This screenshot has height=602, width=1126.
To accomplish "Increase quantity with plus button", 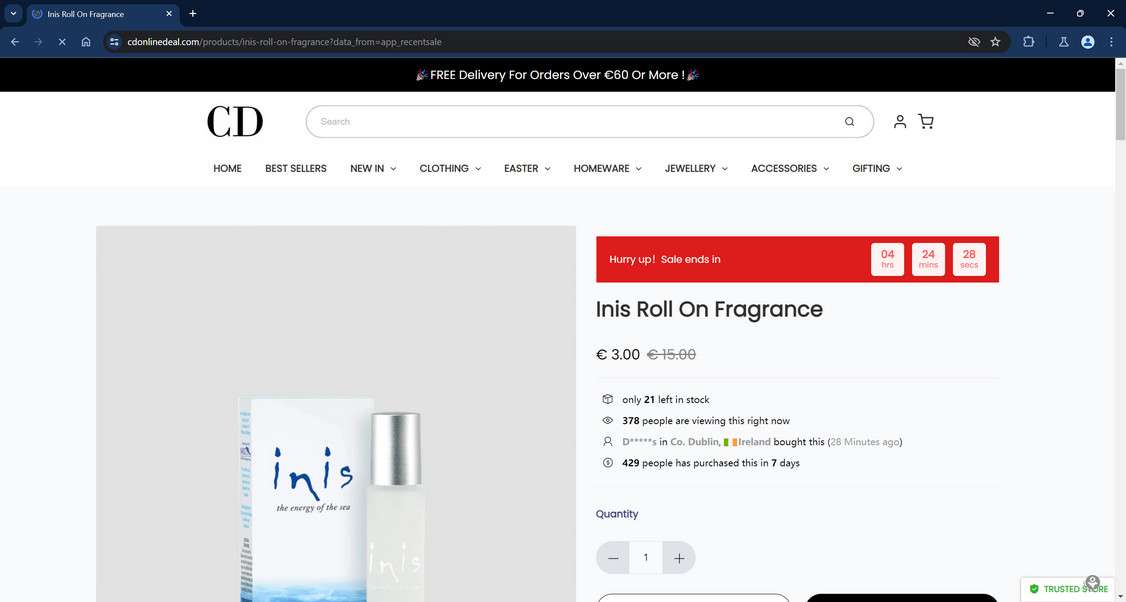I will pyautogui.click(x=679, y=557).
